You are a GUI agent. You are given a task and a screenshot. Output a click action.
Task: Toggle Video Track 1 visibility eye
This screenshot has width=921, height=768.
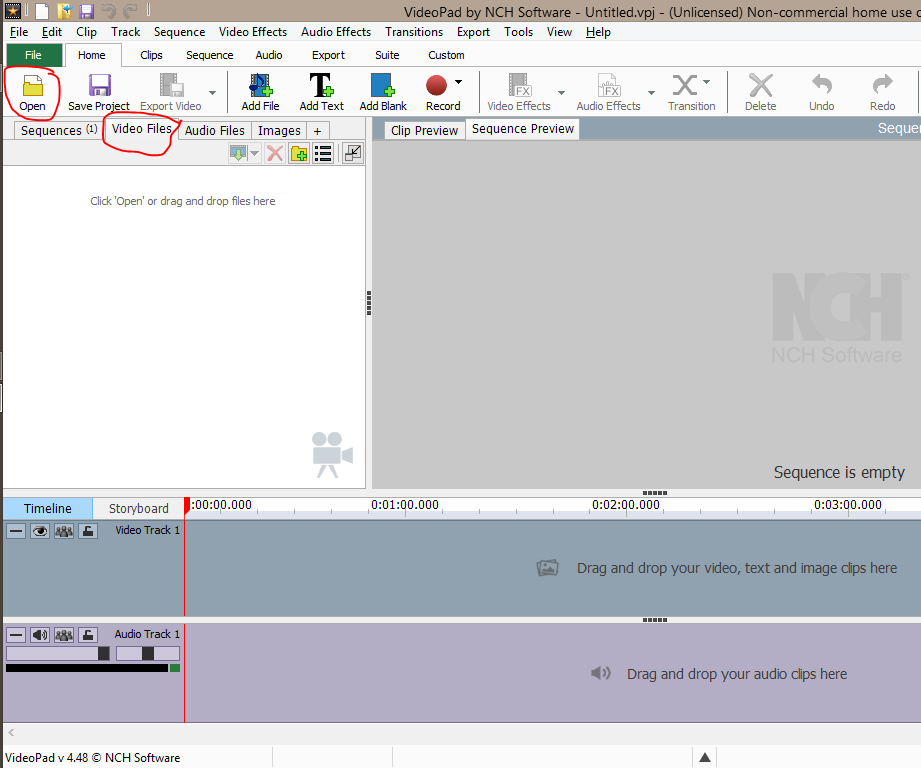40,531
